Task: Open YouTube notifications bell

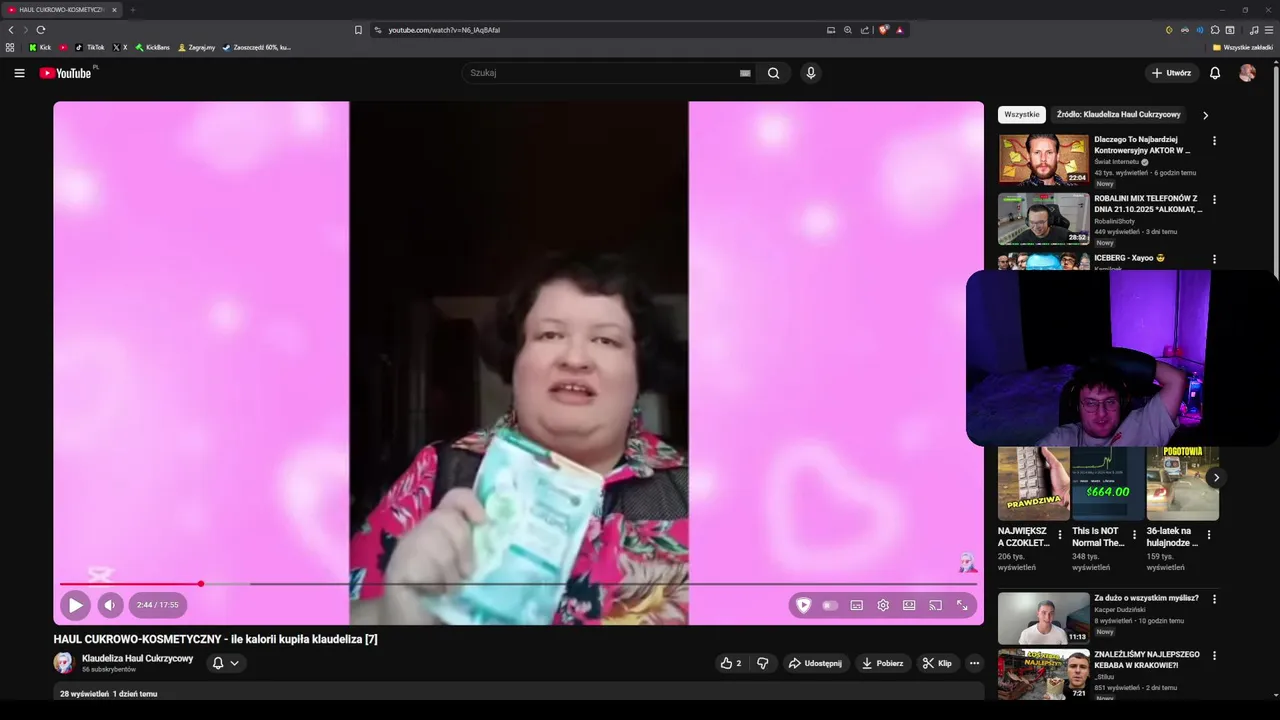Action: point(1215,73)
